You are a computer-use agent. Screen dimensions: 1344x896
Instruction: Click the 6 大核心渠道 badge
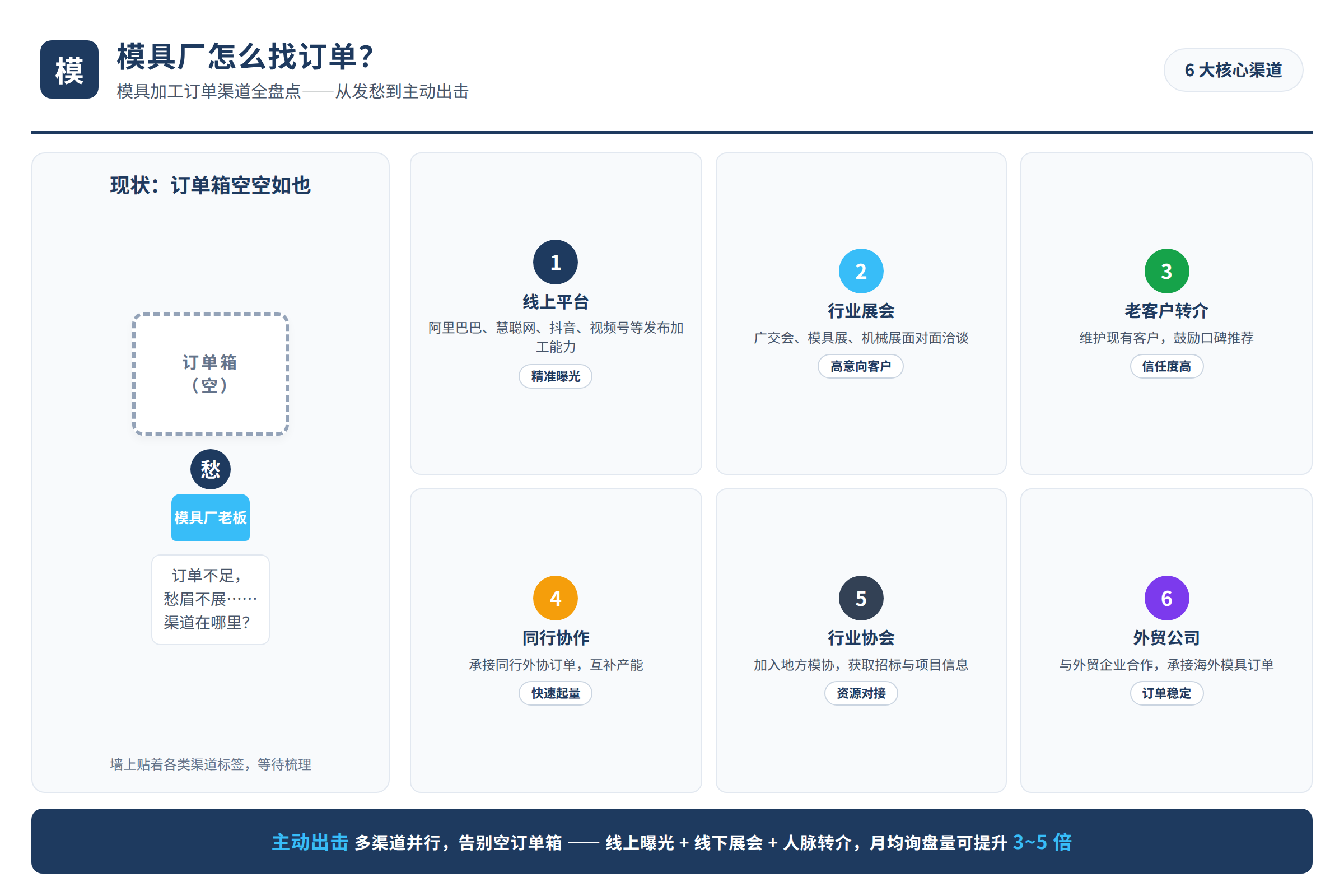1233,69
